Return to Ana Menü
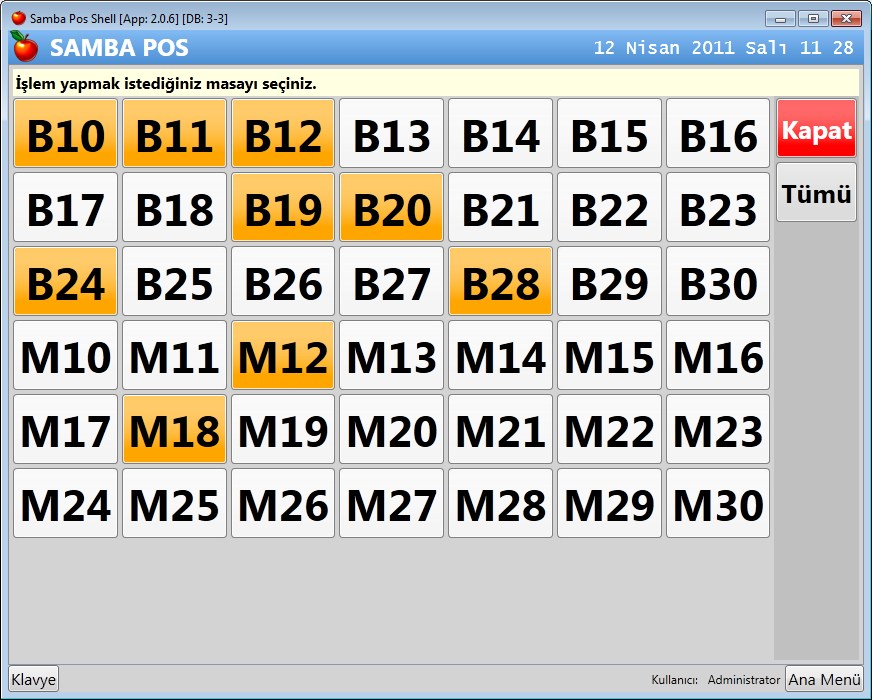This screenshot has width=872, height=700. pos(824,679)
